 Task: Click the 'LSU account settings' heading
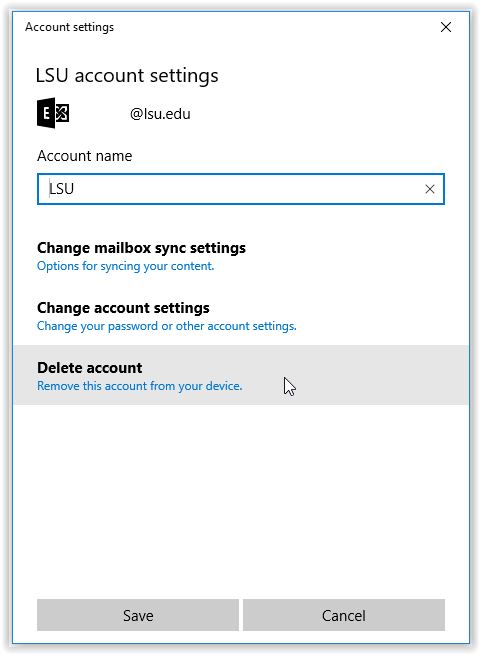click(x=127, y=76)
